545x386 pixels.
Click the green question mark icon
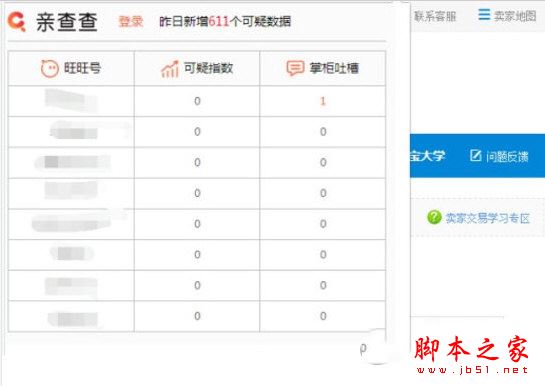(x=434, y=217)
